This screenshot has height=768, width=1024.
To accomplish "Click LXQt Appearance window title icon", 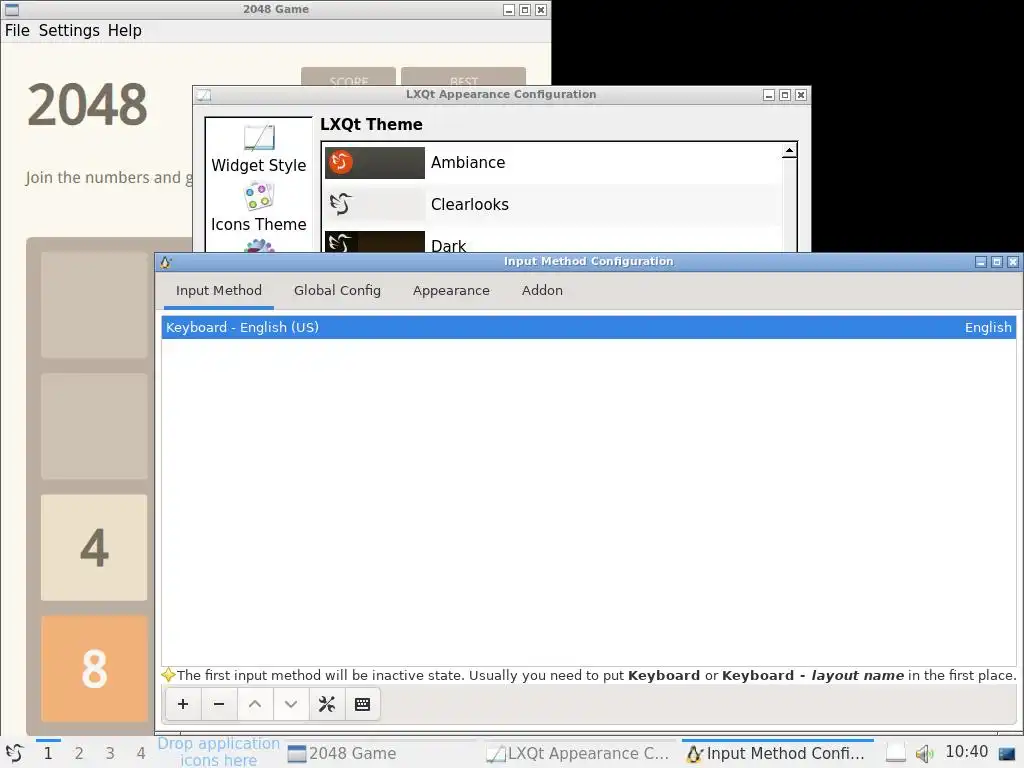I will coord(204,95).
